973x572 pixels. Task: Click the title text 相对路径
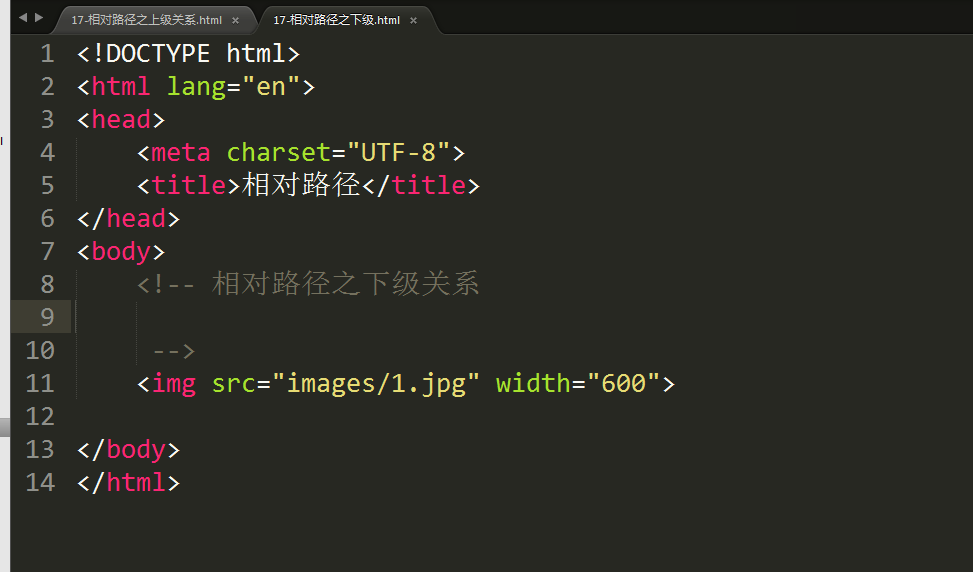301,185
